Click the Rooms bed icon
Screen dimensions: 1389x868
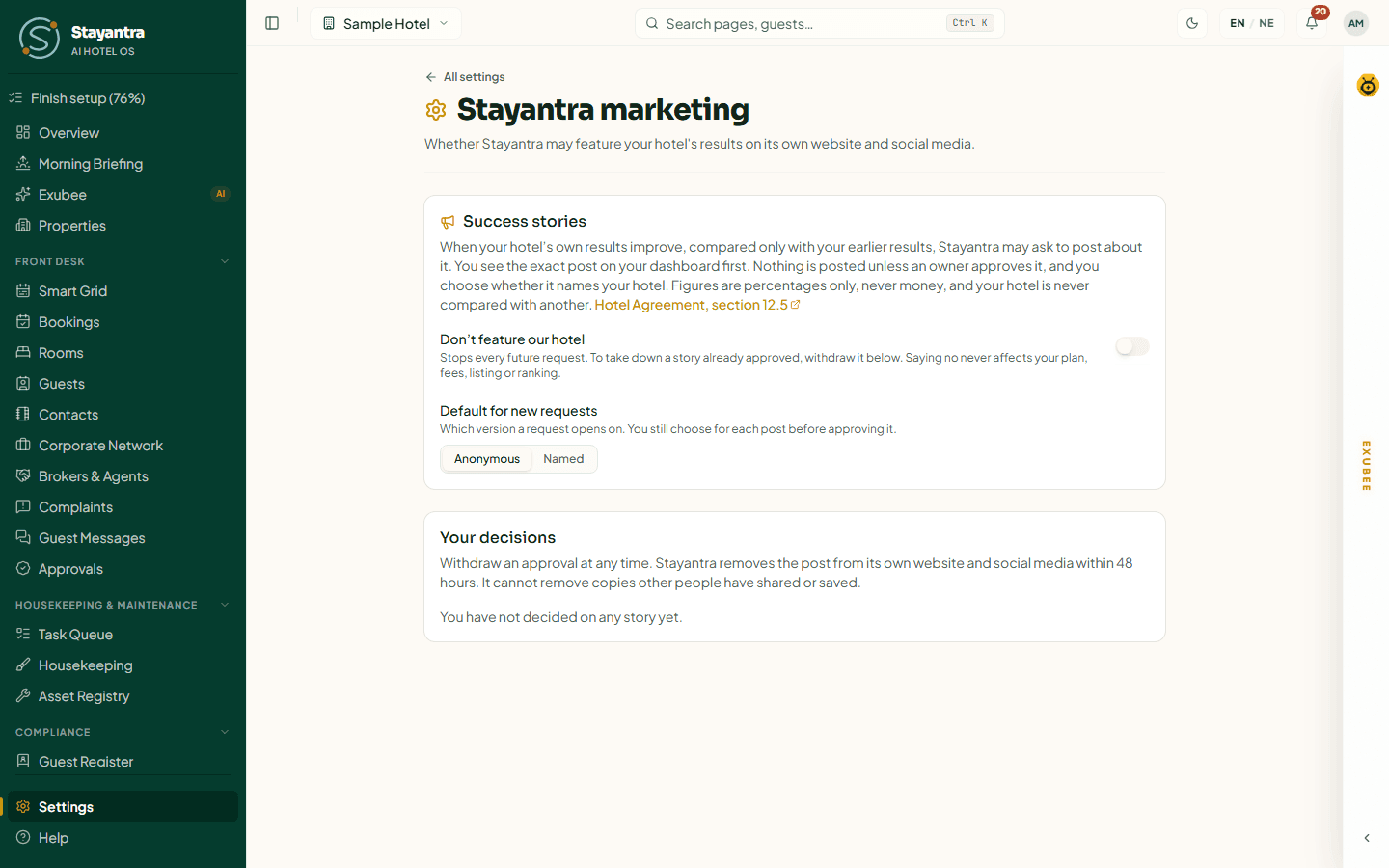pyautogui.click(x=23, y=352)
